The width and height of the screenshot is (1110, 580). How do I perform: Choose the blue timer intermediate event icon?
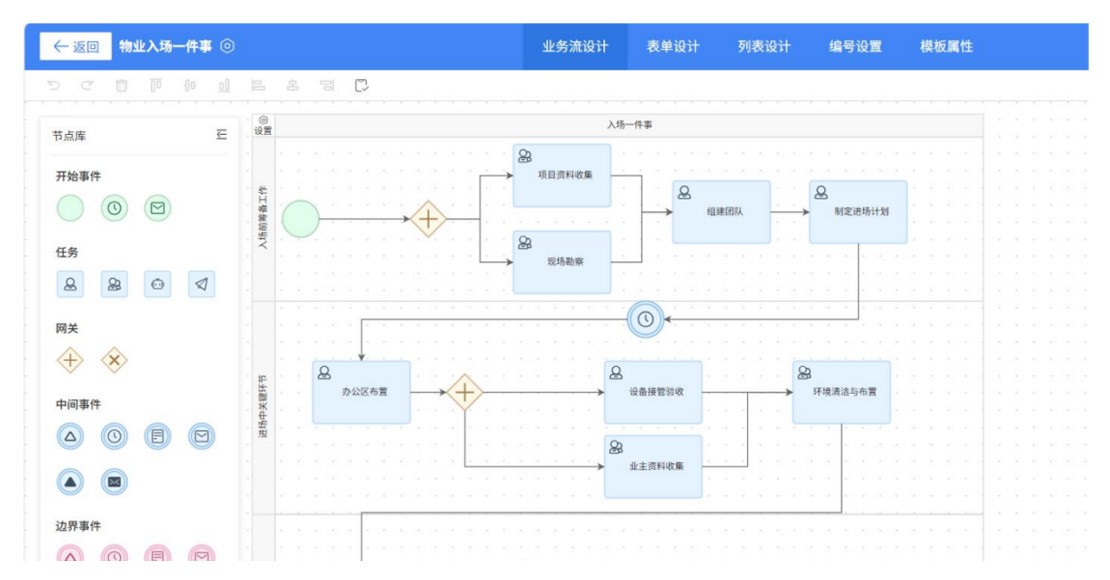pyautogui.click(x=115, y=436)
